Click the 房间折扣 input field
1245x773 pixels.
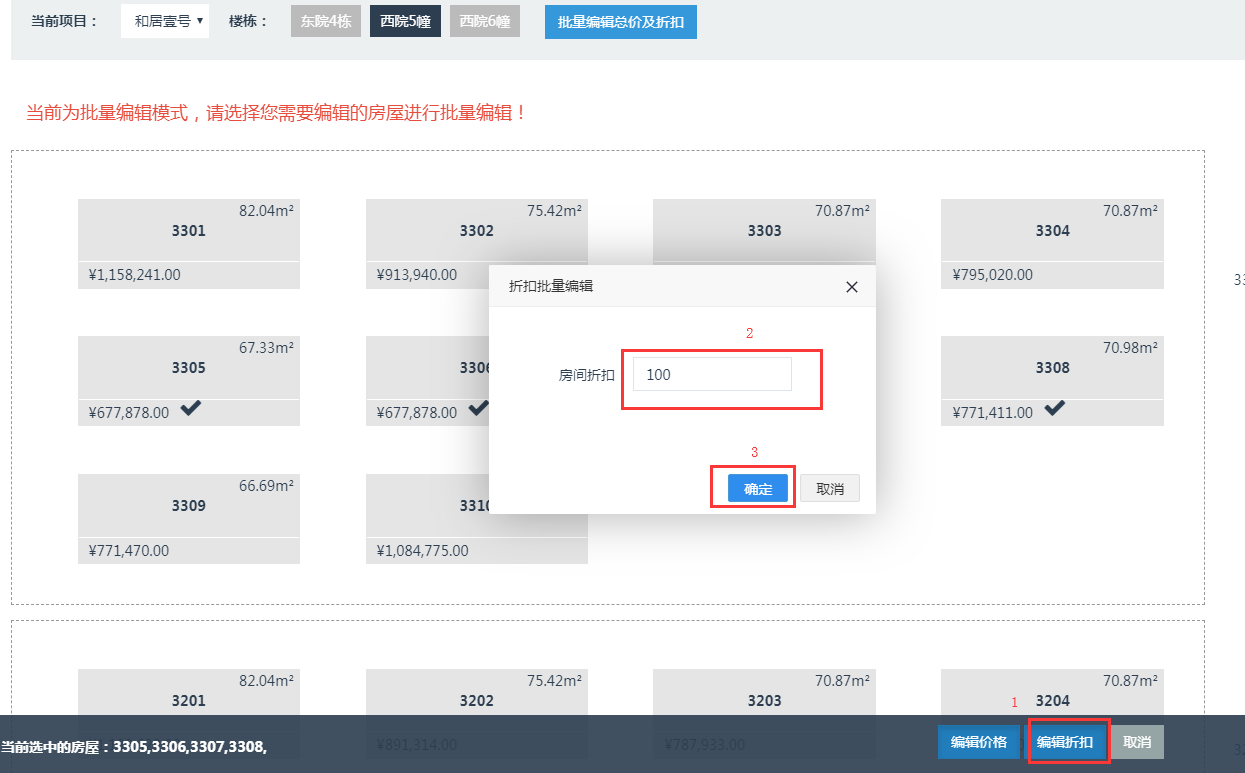point(712,375)
